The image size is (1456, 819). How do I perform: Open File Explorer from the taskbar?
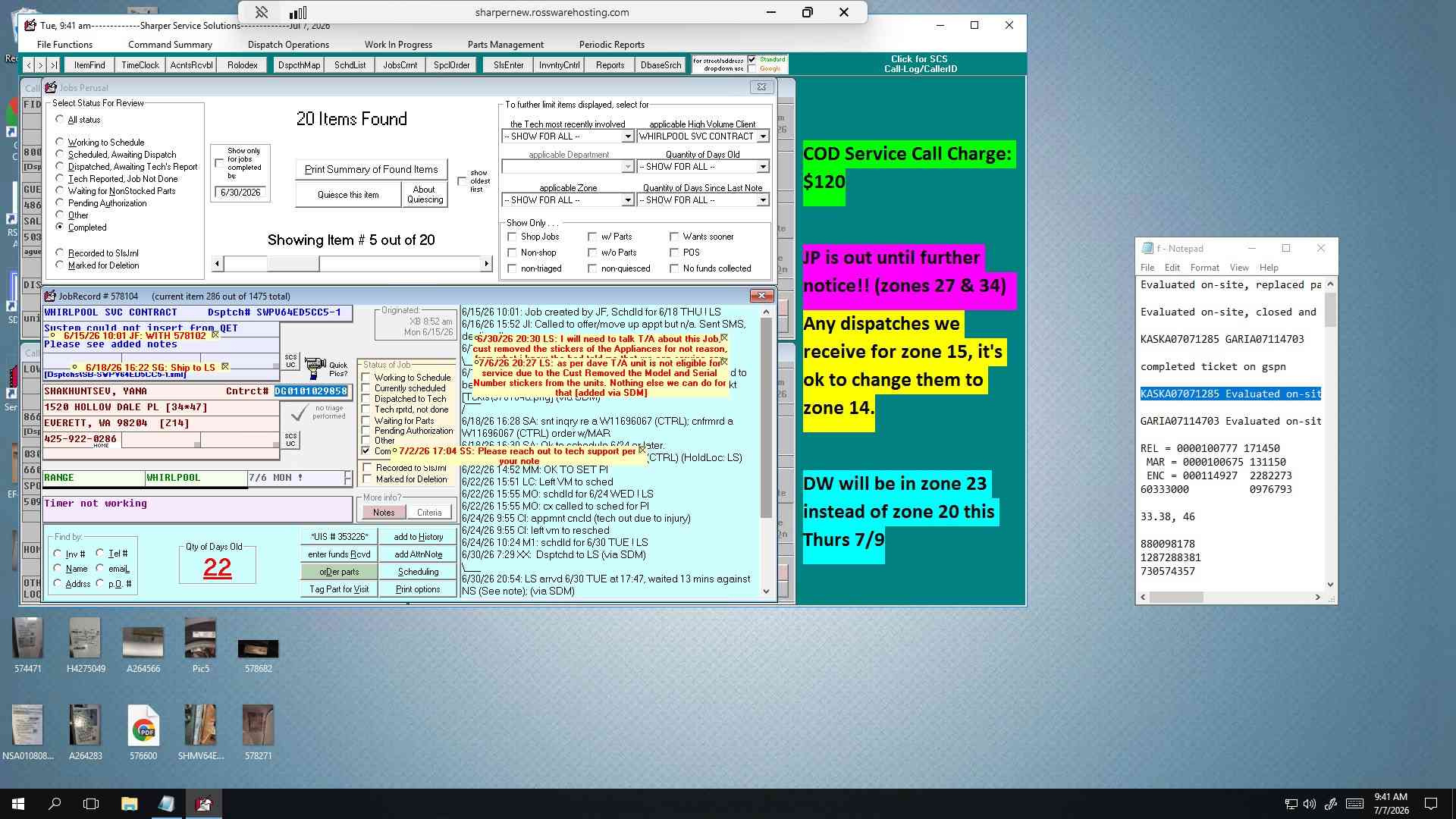click(x=130, y=804)
